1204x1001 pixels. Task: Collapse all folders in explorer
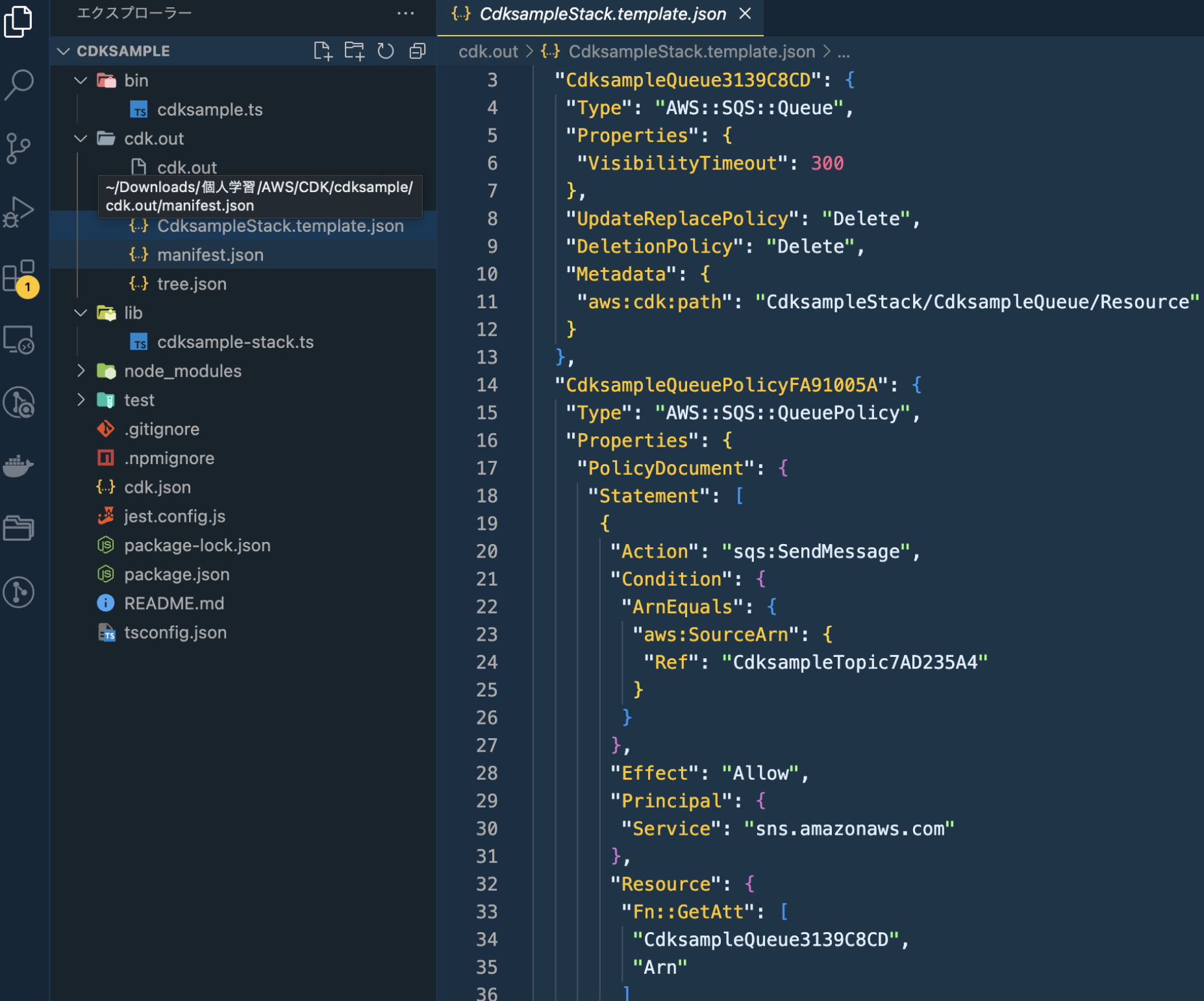418,51
